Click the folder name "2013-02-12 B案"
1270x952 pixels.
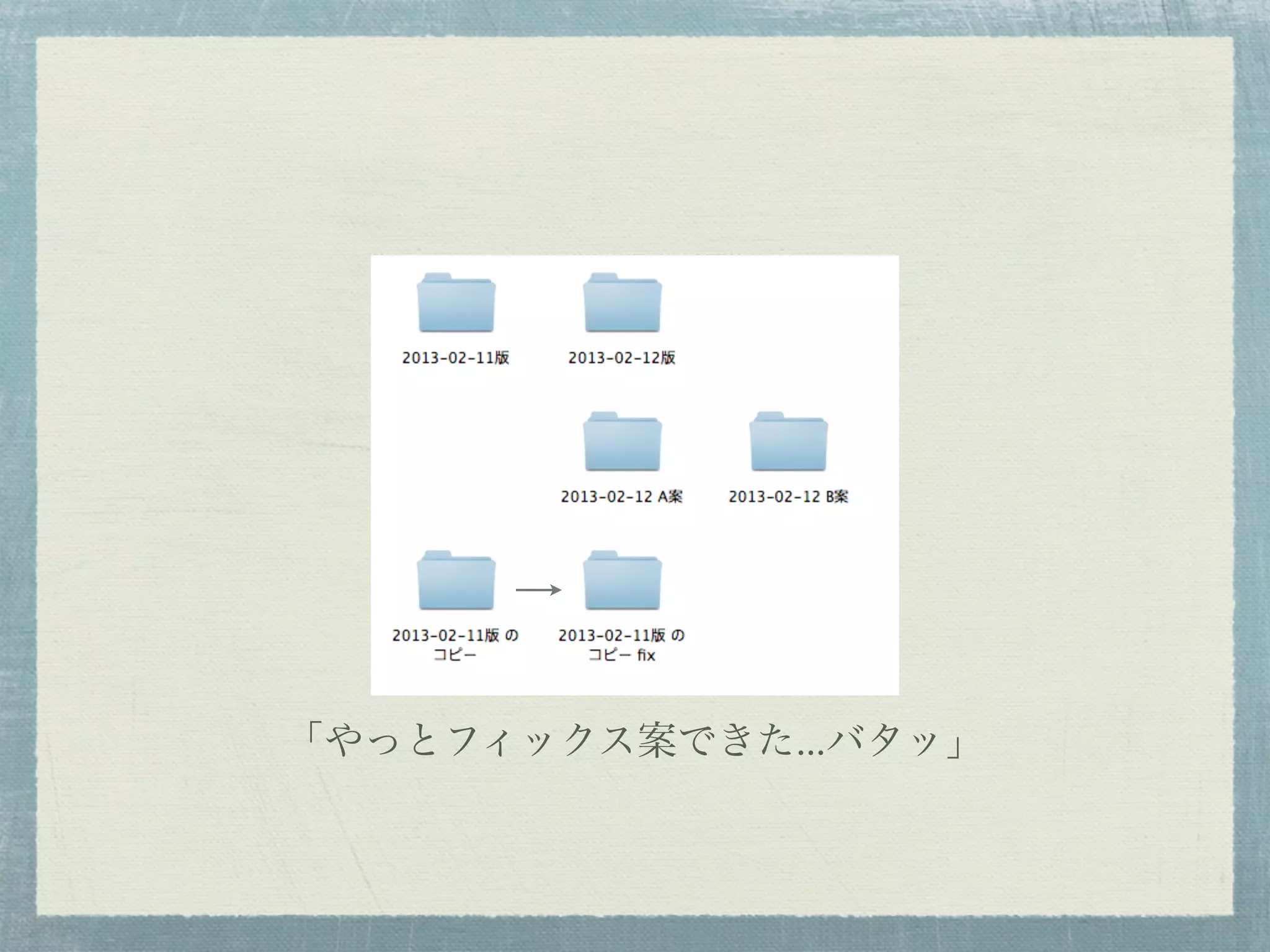788,496
